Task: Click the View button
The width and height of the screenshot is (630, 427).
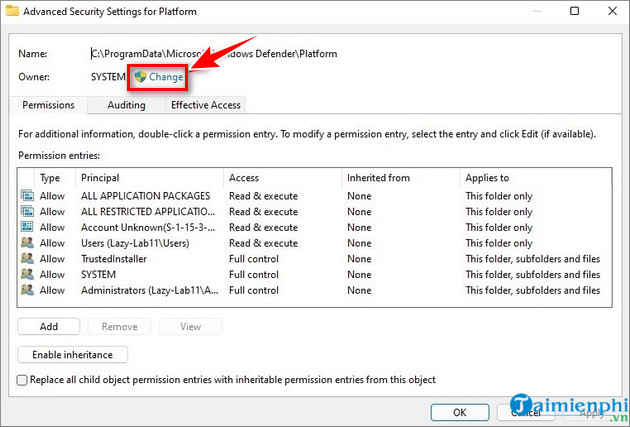Action: (190, 327)
